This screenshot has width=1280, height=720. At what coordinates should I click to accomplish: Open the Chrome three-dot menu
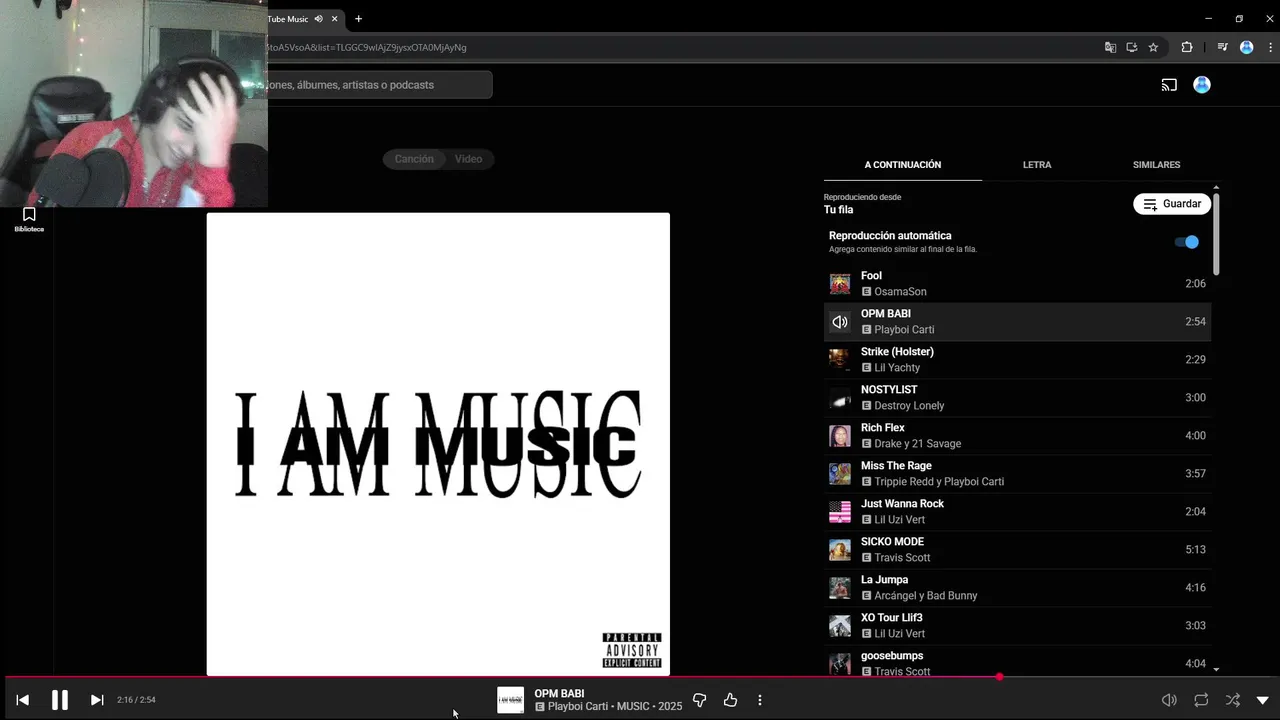pos(1270,47)
